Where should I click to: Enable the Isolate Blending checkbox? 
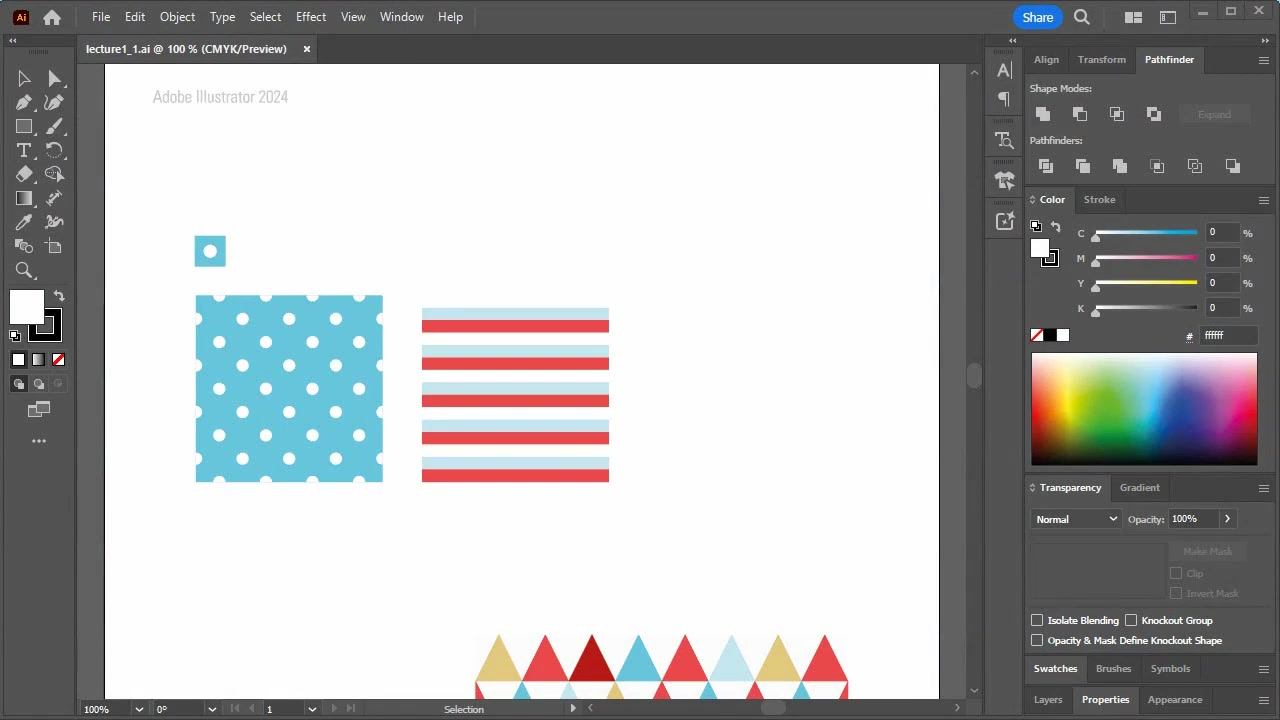1037,620
